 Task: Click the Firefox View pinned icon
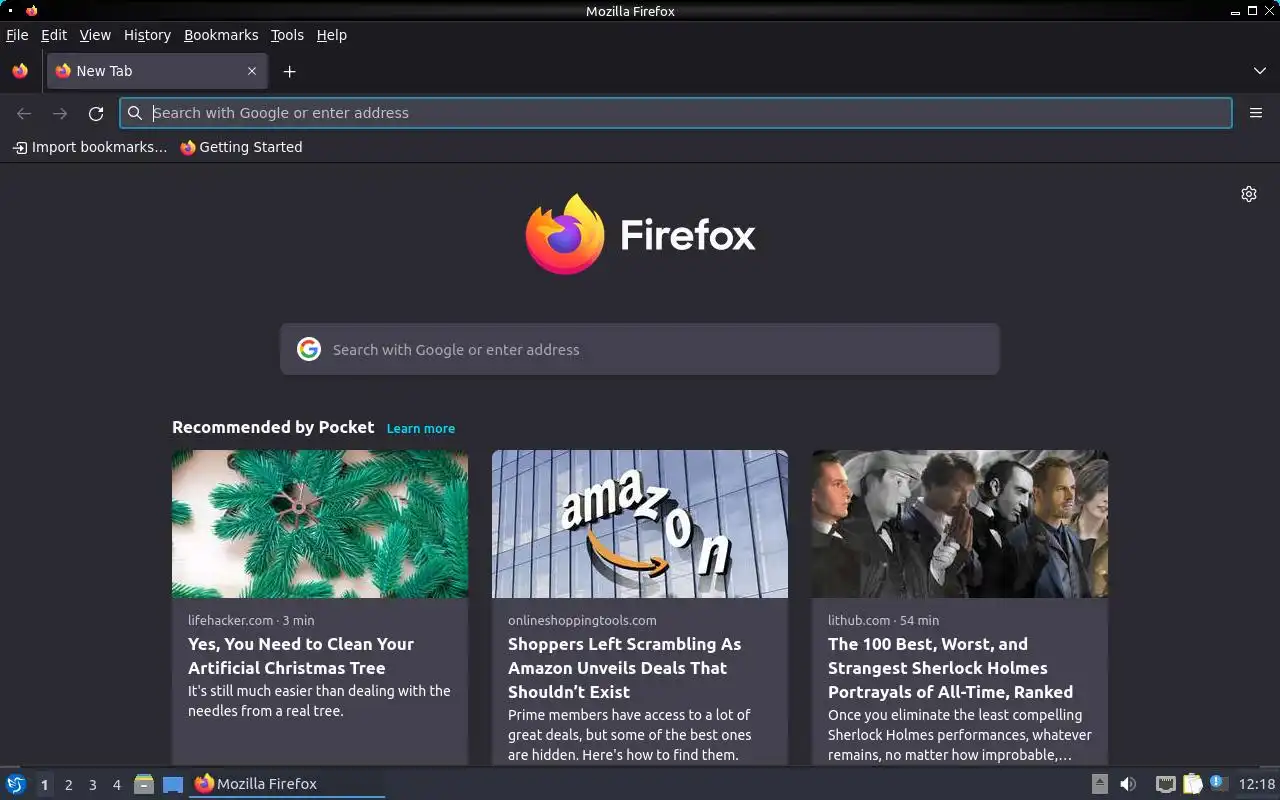pyautogui.click(x=20, y=71)
